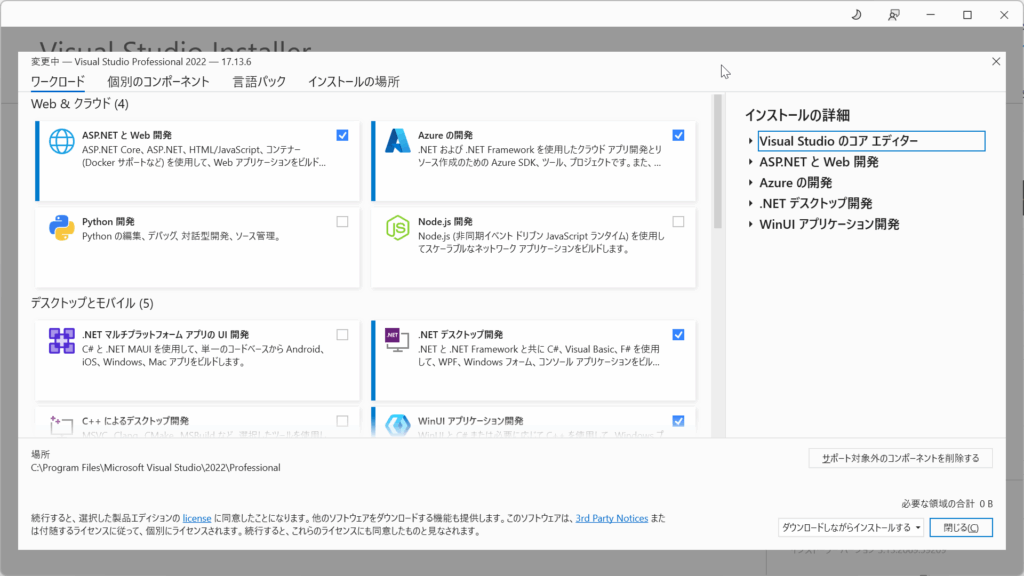Open the license link

[197, 519]
